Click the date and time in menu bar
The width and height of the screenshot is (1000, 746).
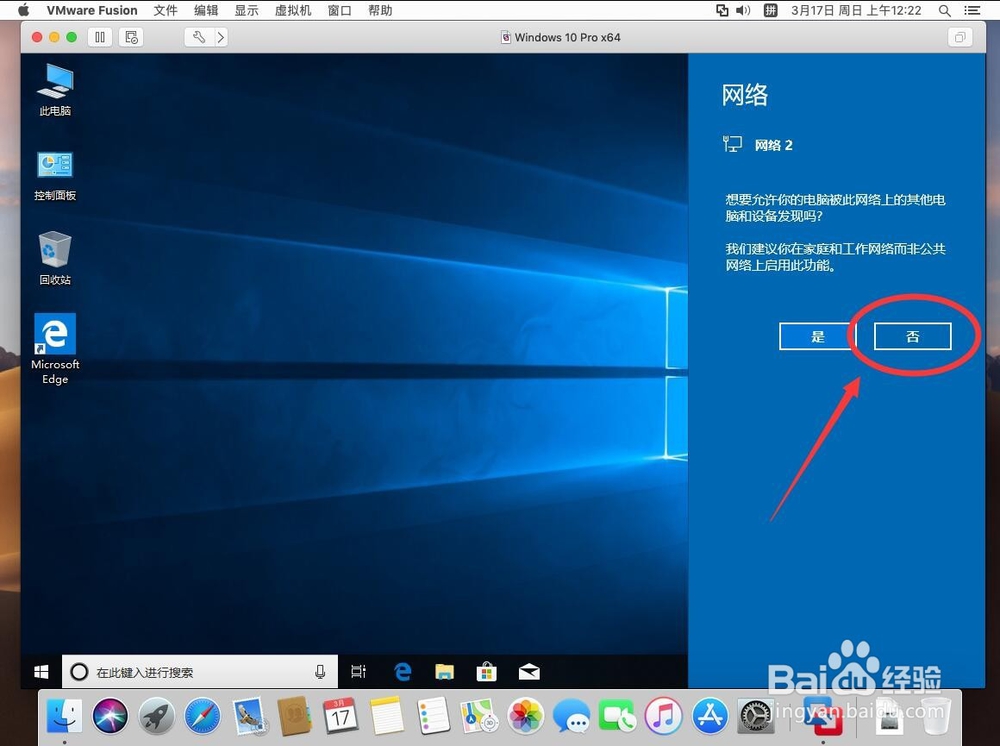pos(856,10)
